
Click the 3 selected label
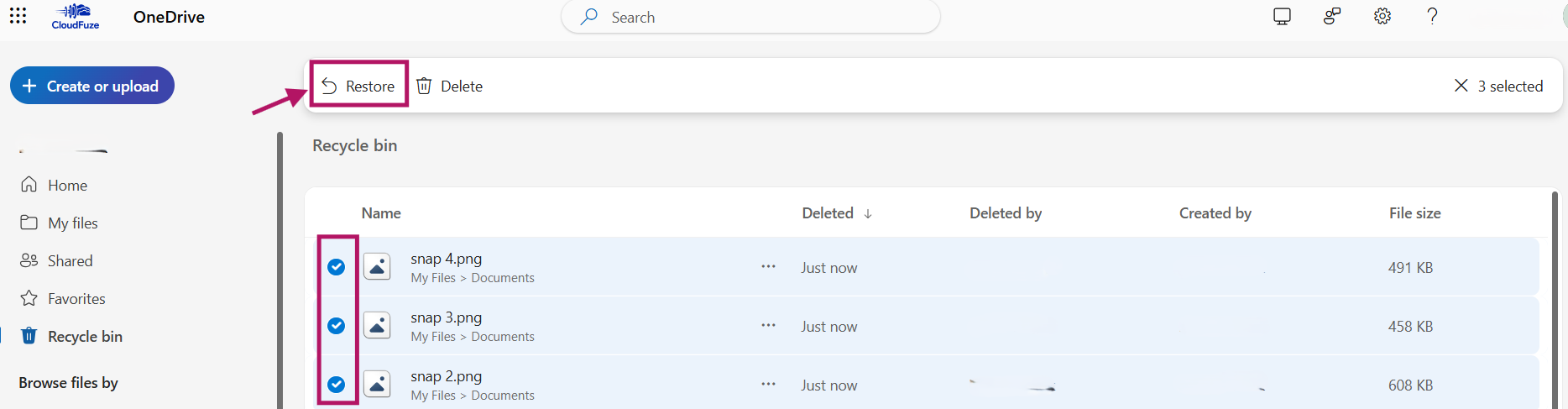click(1510, 86)
